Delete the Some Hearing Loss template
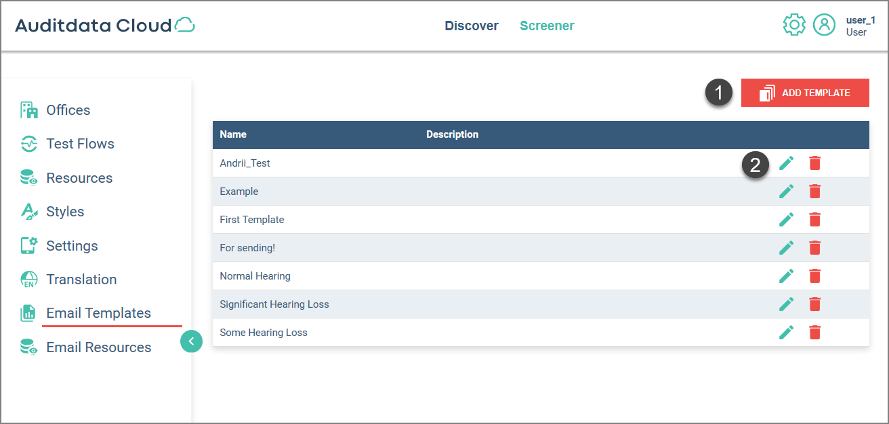Image resolution: width=889 pixels, height=424 pixels. click(x=815, y=332)
